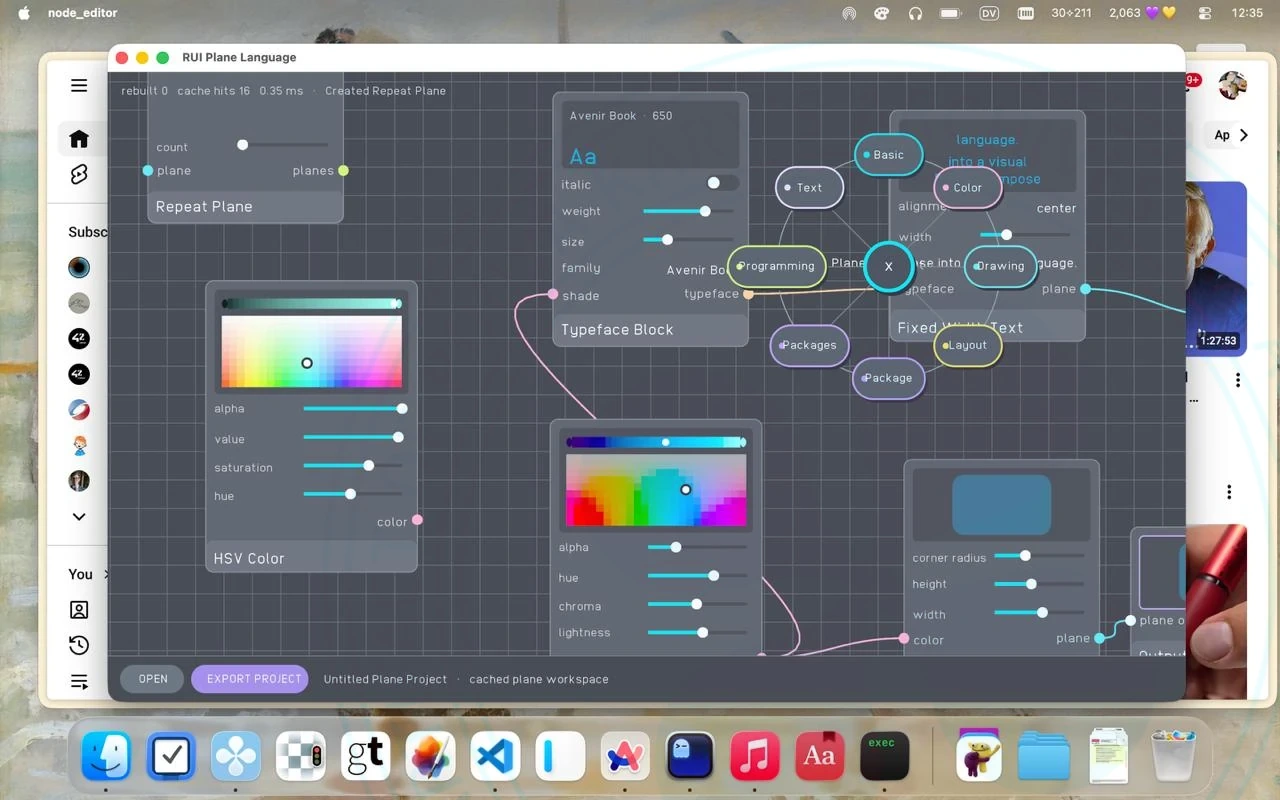Viewport: 1280px width, 800px height.
Task: Choose Layout in the radial menu
Action: tap(968, 345)
